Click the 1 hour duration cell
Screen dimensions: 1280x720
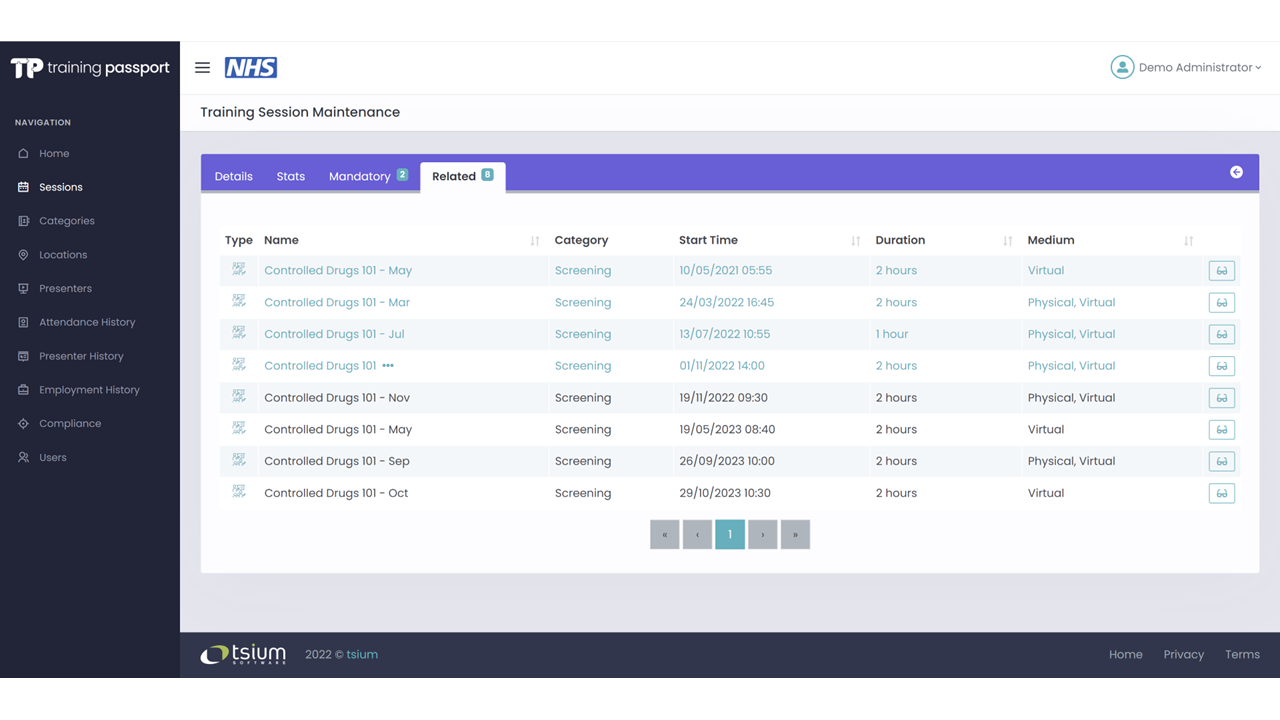tap(892, 334)
